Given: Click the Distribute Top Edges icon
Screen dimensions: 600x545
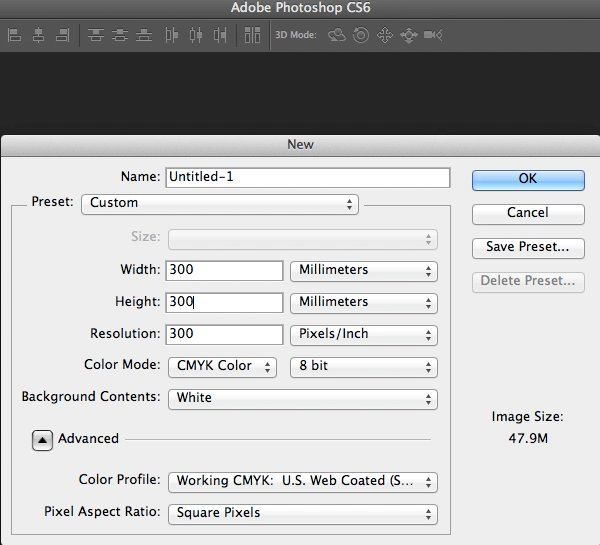Looking at the screenshot, I should [x=96, y=35].
